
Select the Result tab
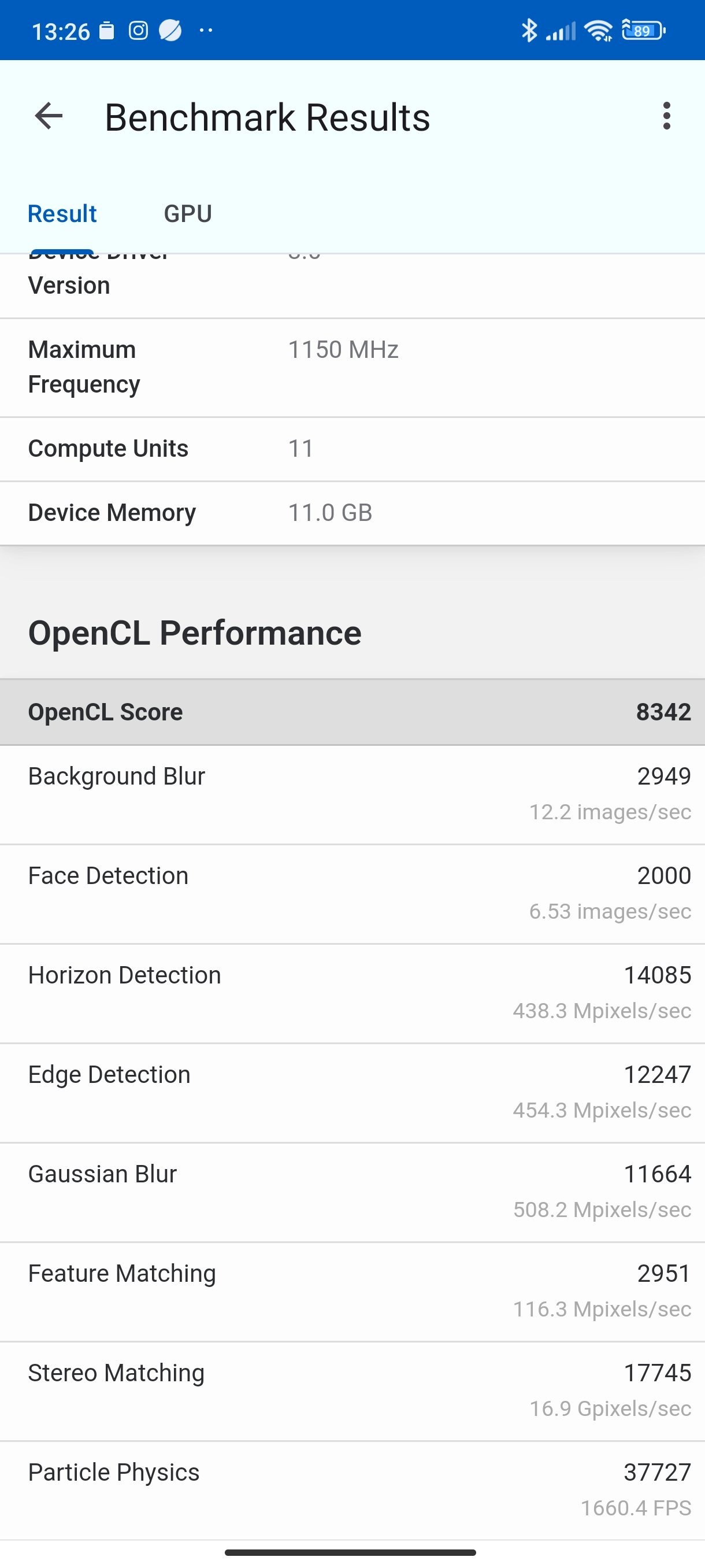click(62, 214)
